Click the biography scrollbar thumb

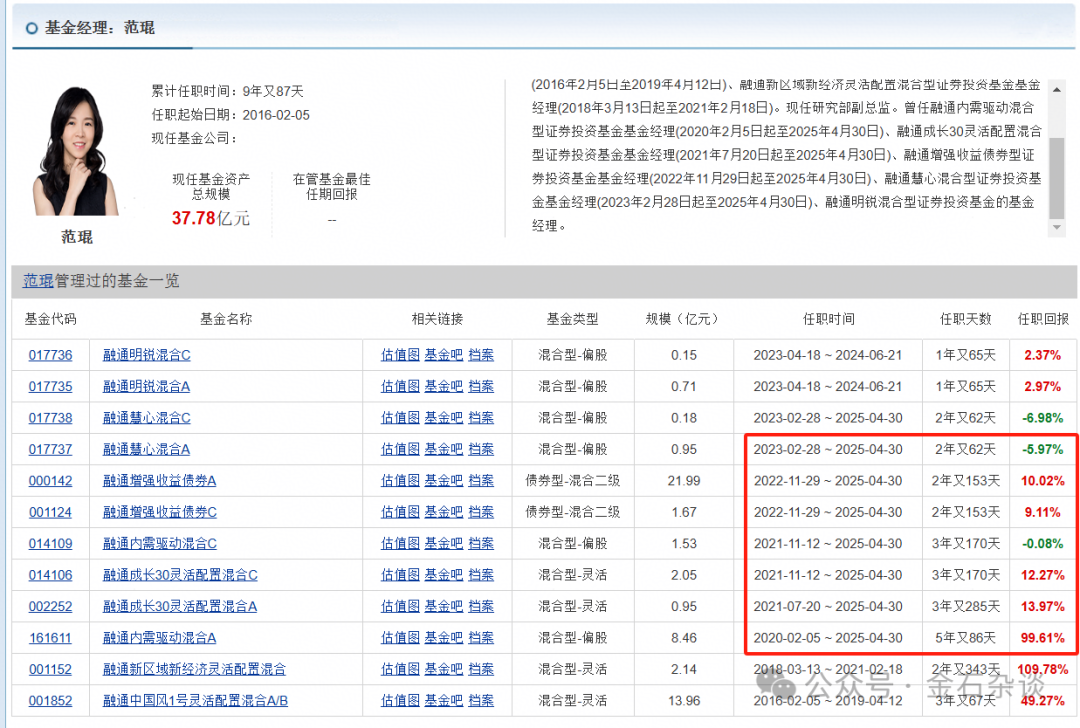(1057, 178)
